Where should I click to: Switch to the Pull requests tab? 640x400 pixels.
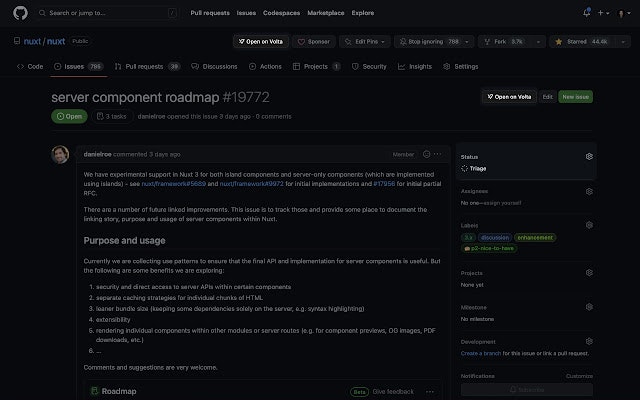[x=147, y=67]
